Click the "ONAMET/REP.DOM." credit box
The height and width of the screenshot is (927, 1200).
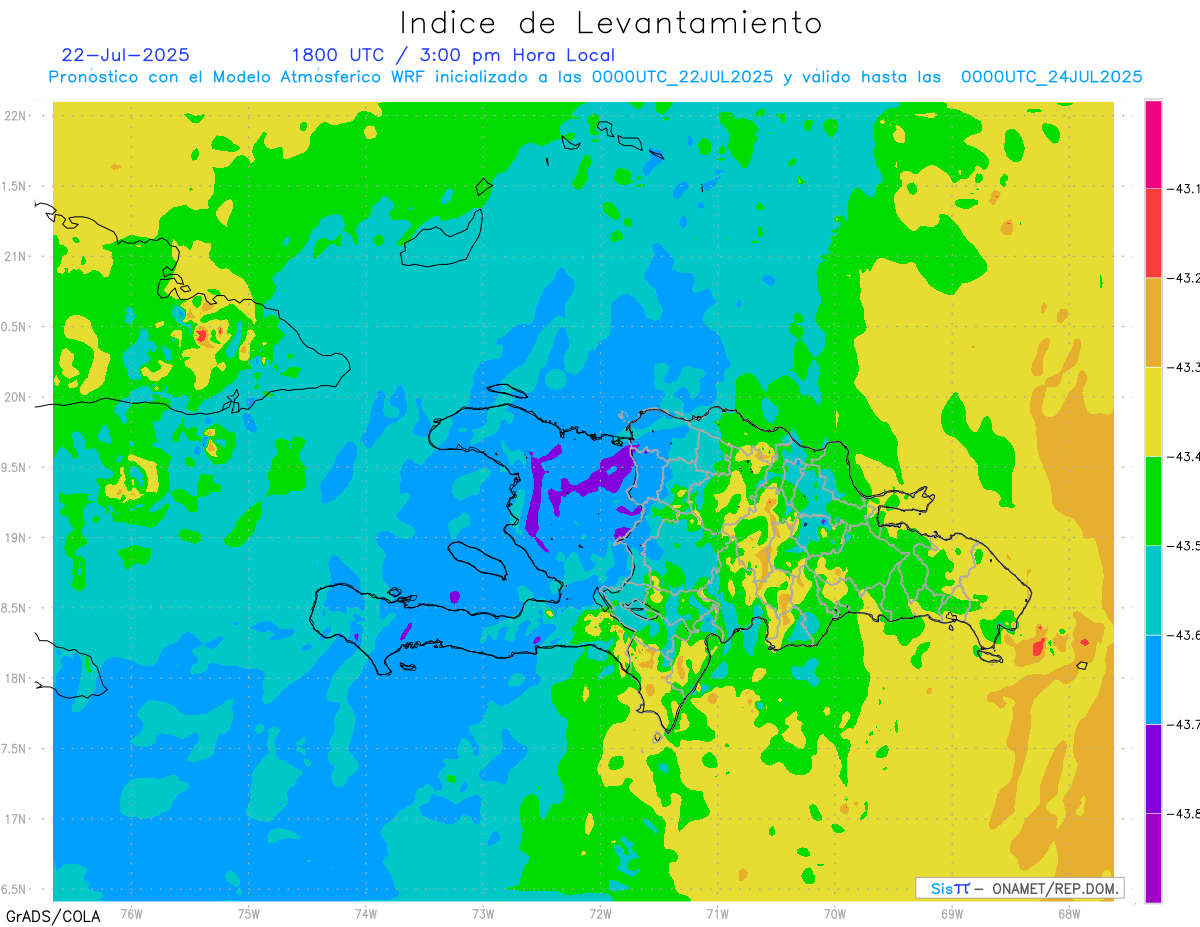(1019, 888)
